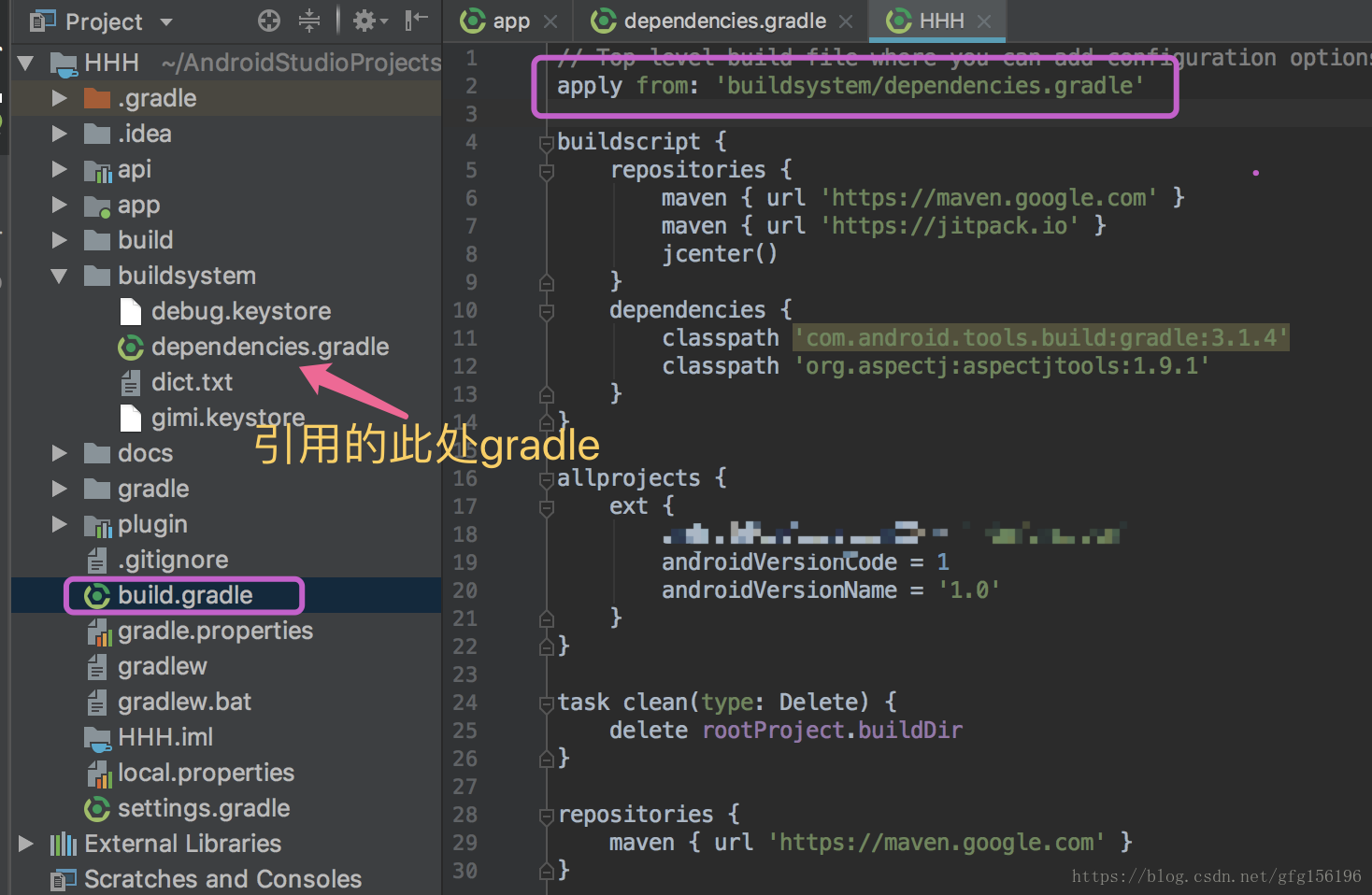Select settings.gradle in the project tree
1372x895 pixels.
click(x=203, y=808)
